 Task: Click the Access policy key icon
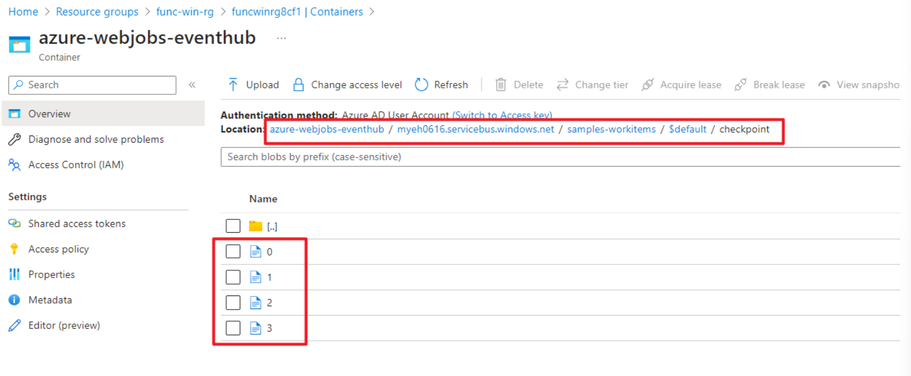click(15, 249)
